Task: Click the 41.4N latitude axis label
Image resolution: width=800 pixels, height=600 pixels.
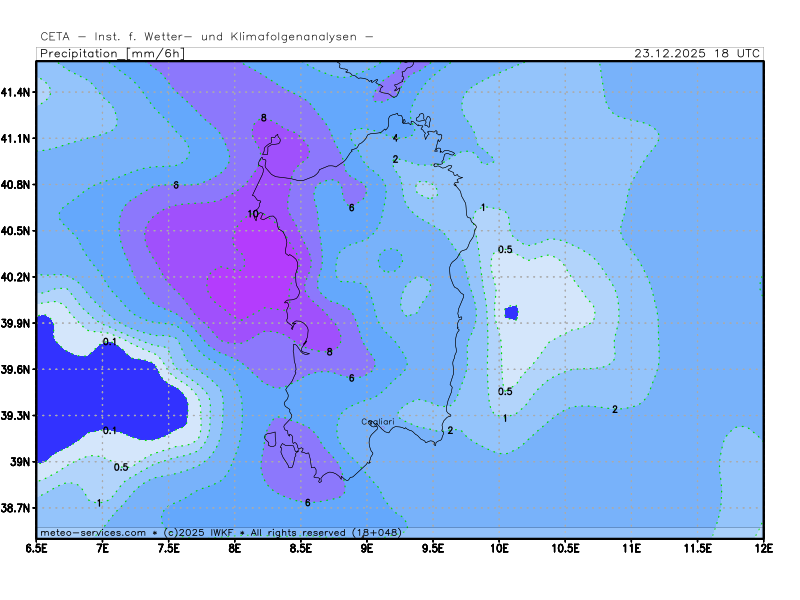Action: point(17,92)
